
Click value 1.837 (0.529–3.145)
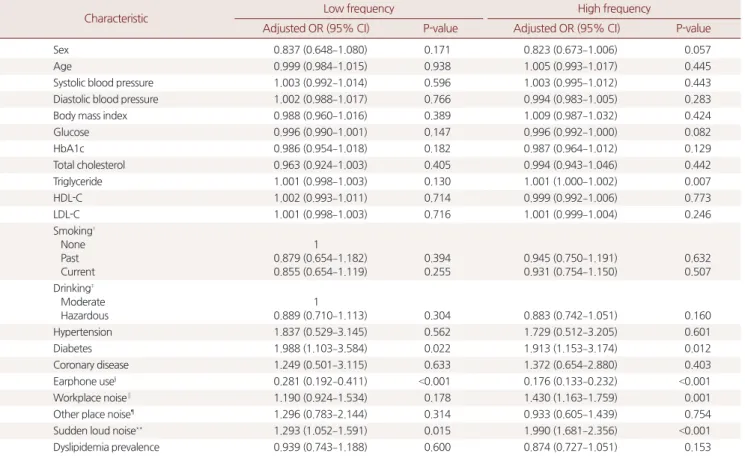(320, 332)
